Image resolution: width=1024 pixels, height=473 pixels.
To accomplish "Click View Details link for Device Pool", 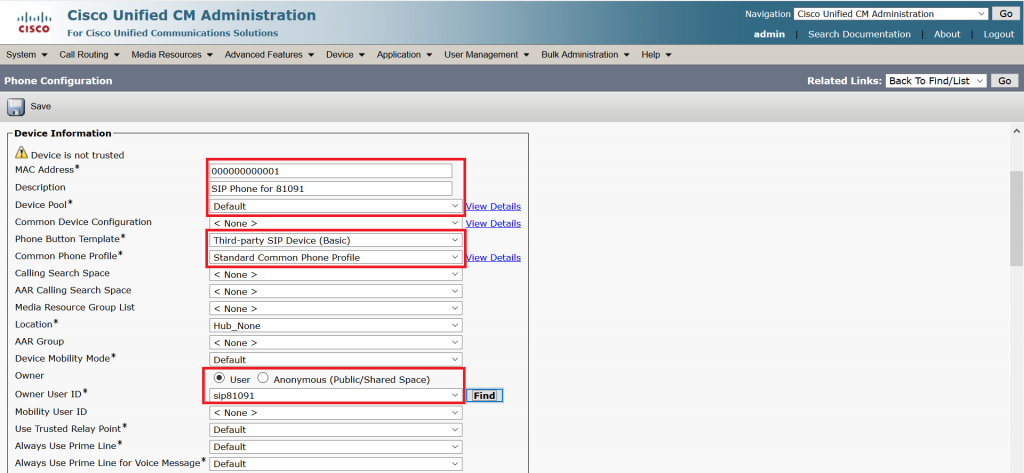I will tap(493, 207).
